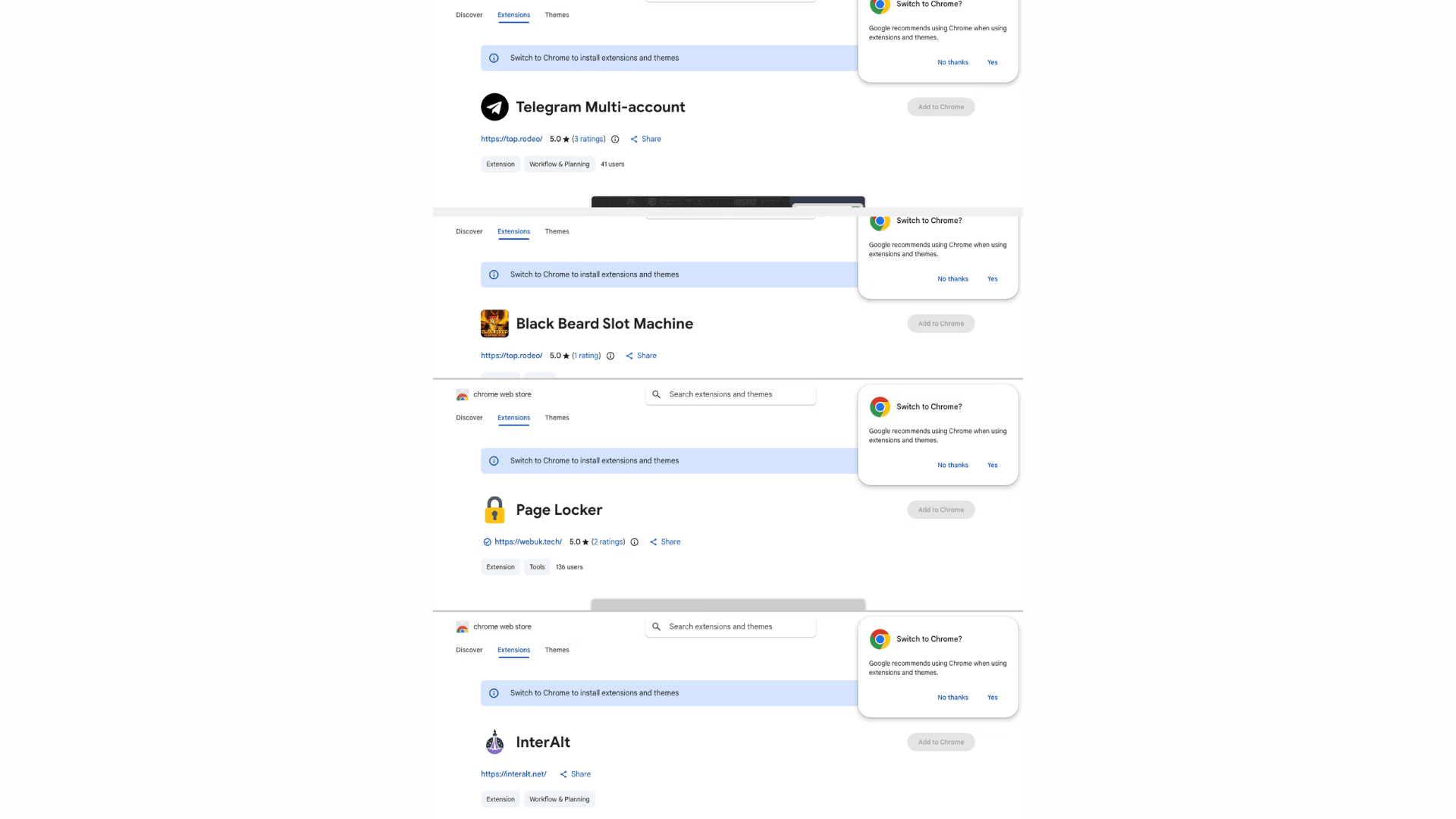Screen dimensions: 1456x819
Task: Click the Chrome logo in Switch to Chrome dialog
Action: point(880,406)
